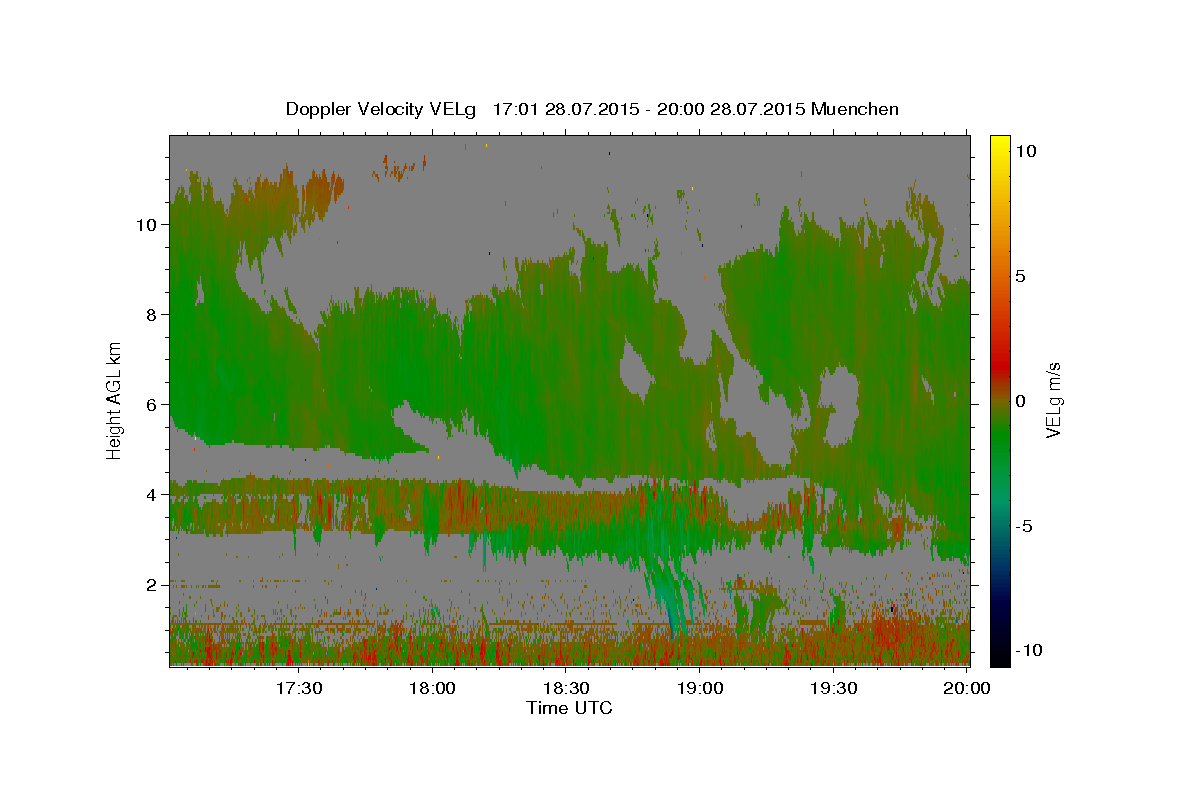The height and width of the screenshot is (800, 1200).
Task: Click the 'Height AGL km' axis label
Action: pyautogui.click(x=114, y=400)
